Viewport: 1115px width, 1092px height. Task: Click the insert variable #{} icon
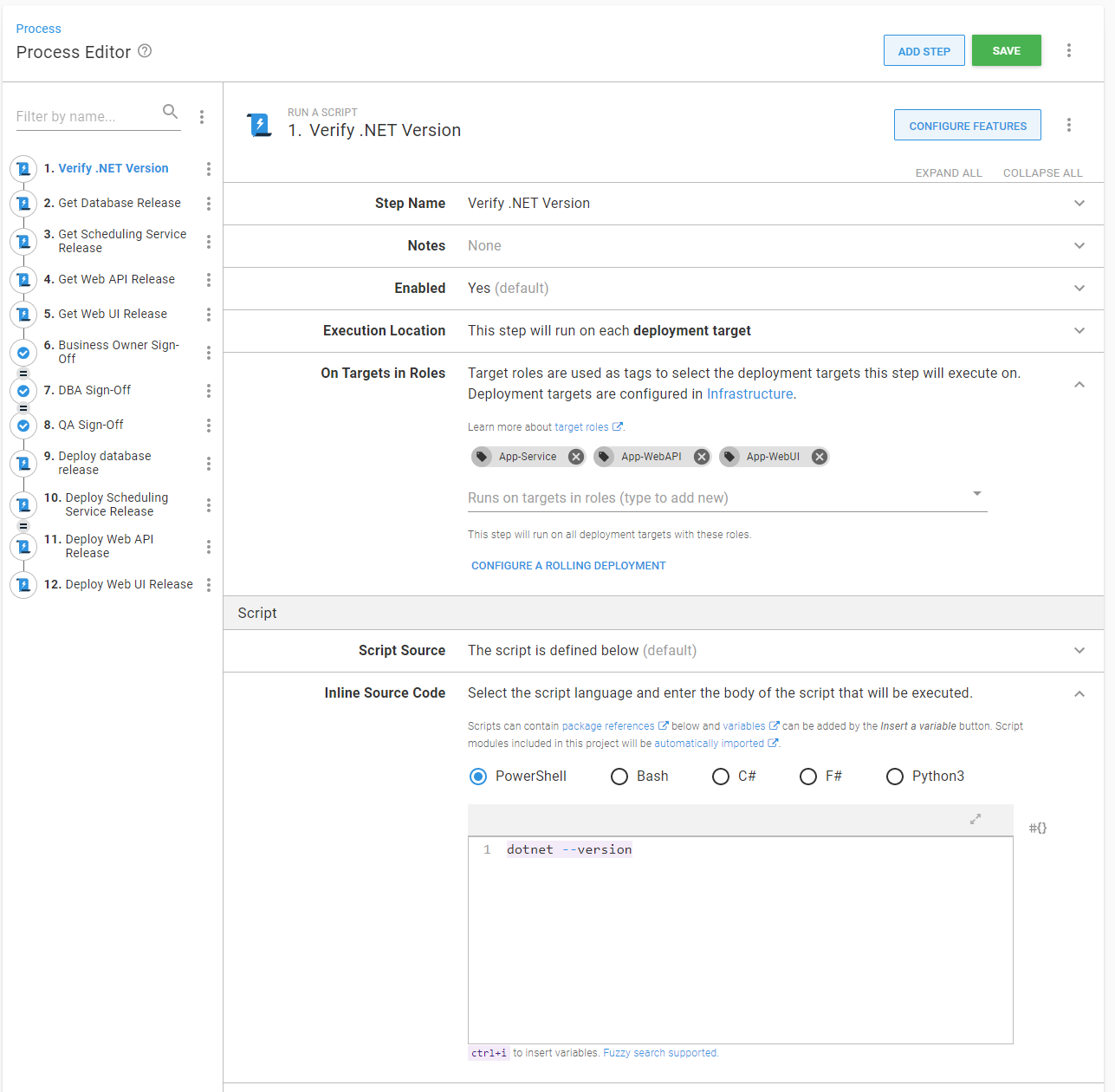point(1037,828)
